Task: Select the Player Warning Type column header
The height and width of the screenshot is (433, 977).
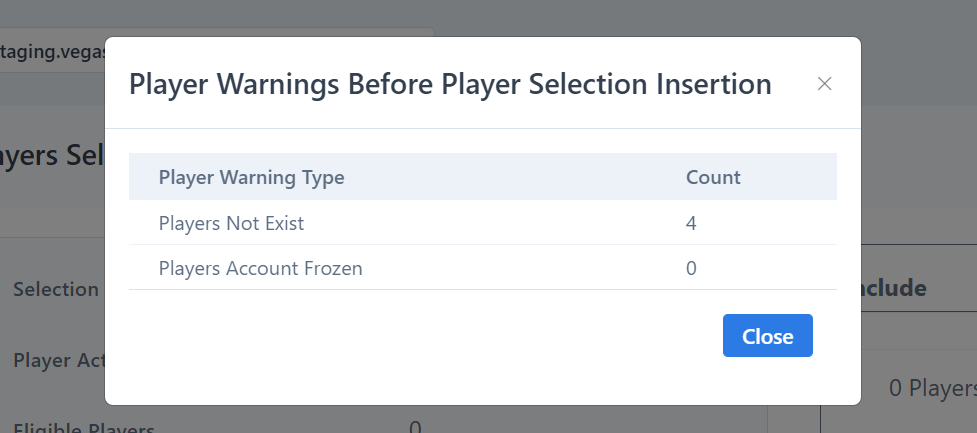Action: pyautogui.click(x=251, y=177)
